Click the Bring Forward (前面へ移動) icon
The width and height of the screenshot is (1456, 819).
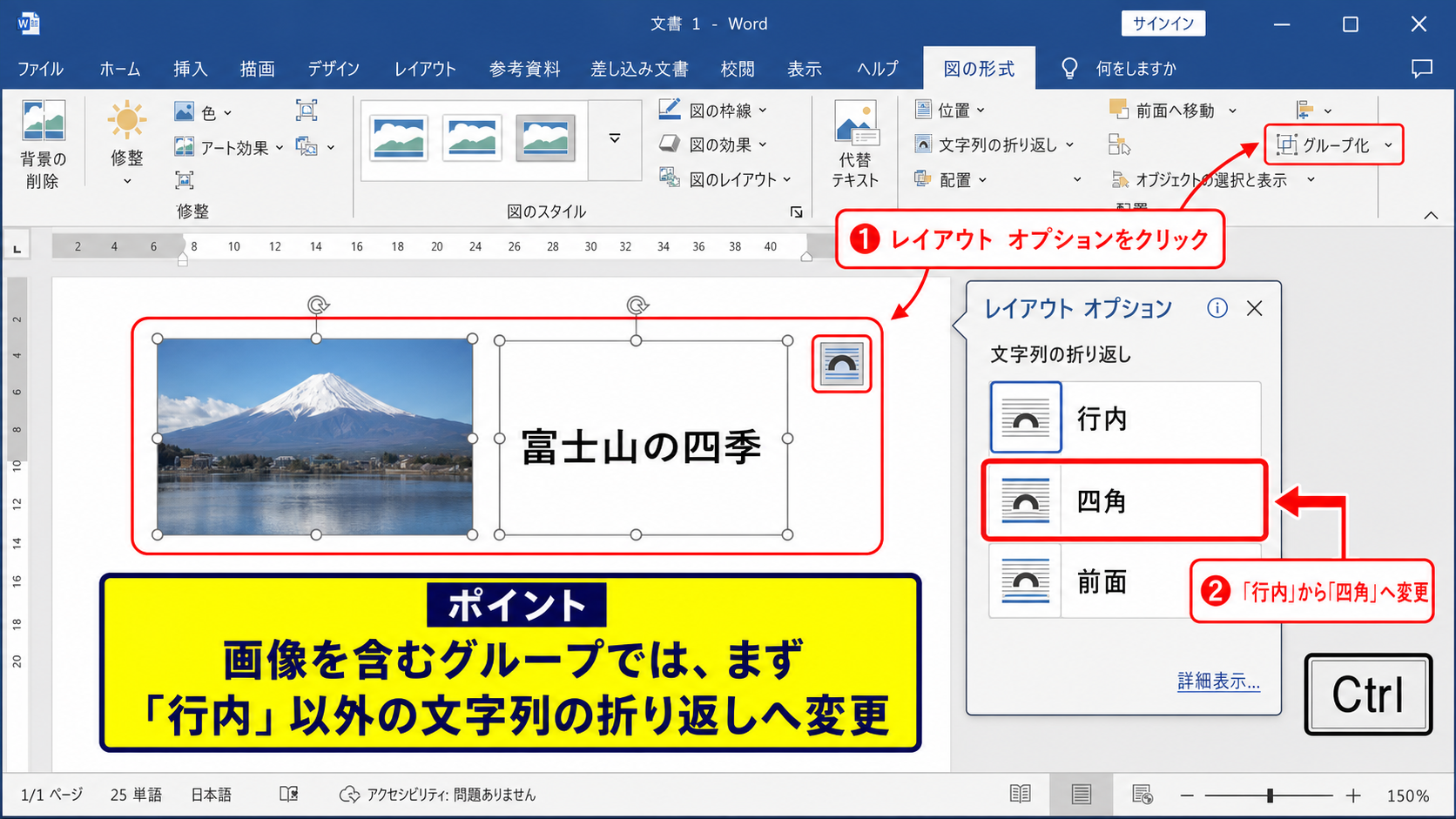1119,109
